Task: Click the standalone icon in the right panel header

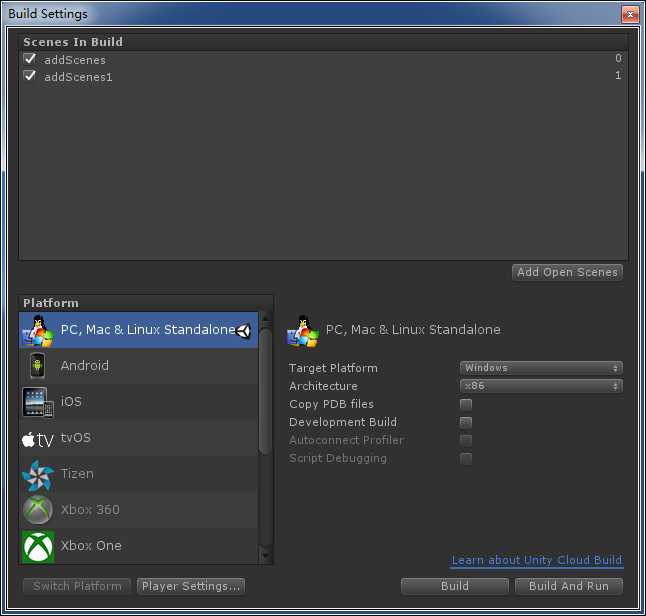Action: (303, 331)
